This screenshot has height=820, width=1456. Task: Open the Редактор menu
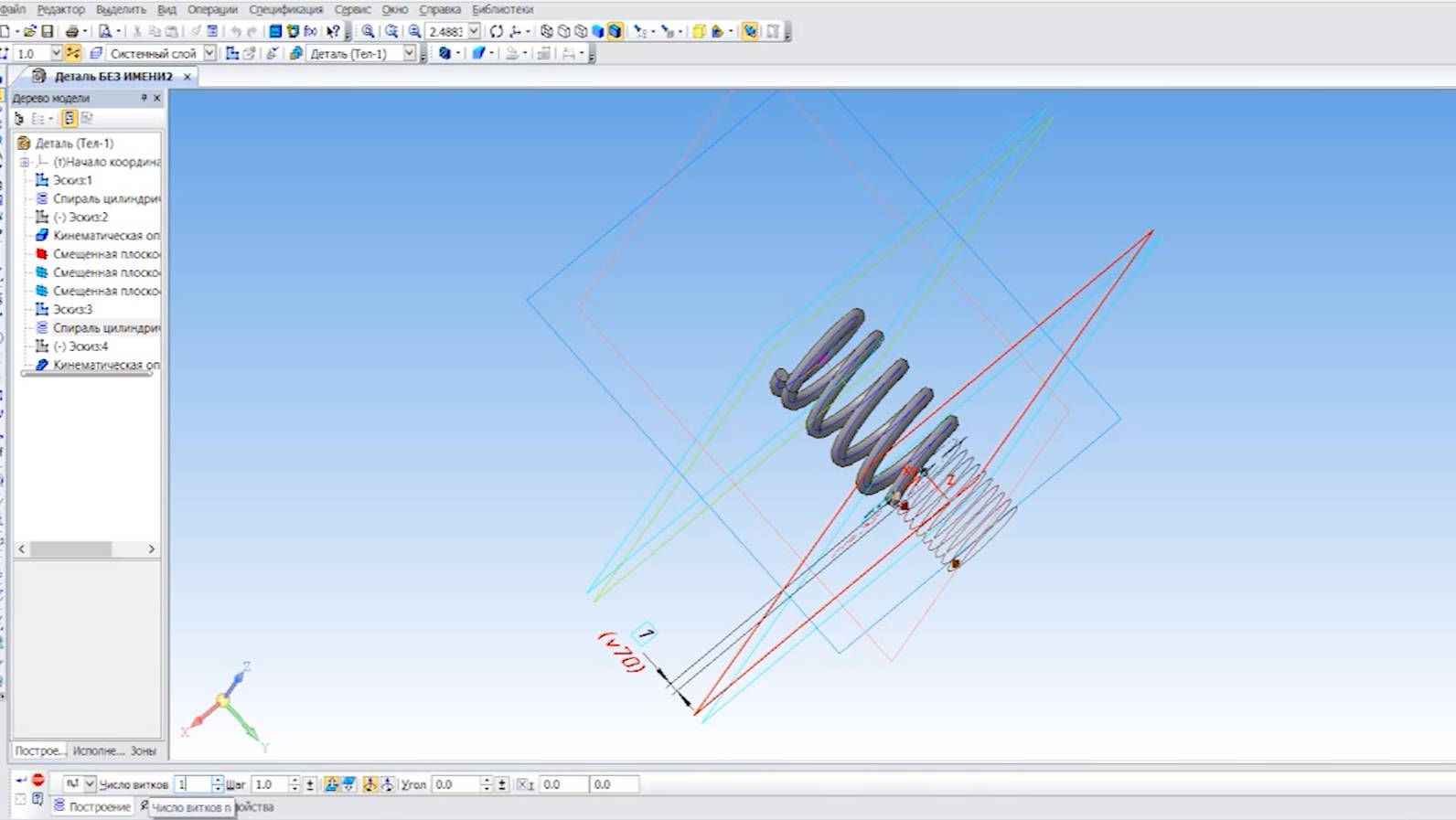pos(60,9)
